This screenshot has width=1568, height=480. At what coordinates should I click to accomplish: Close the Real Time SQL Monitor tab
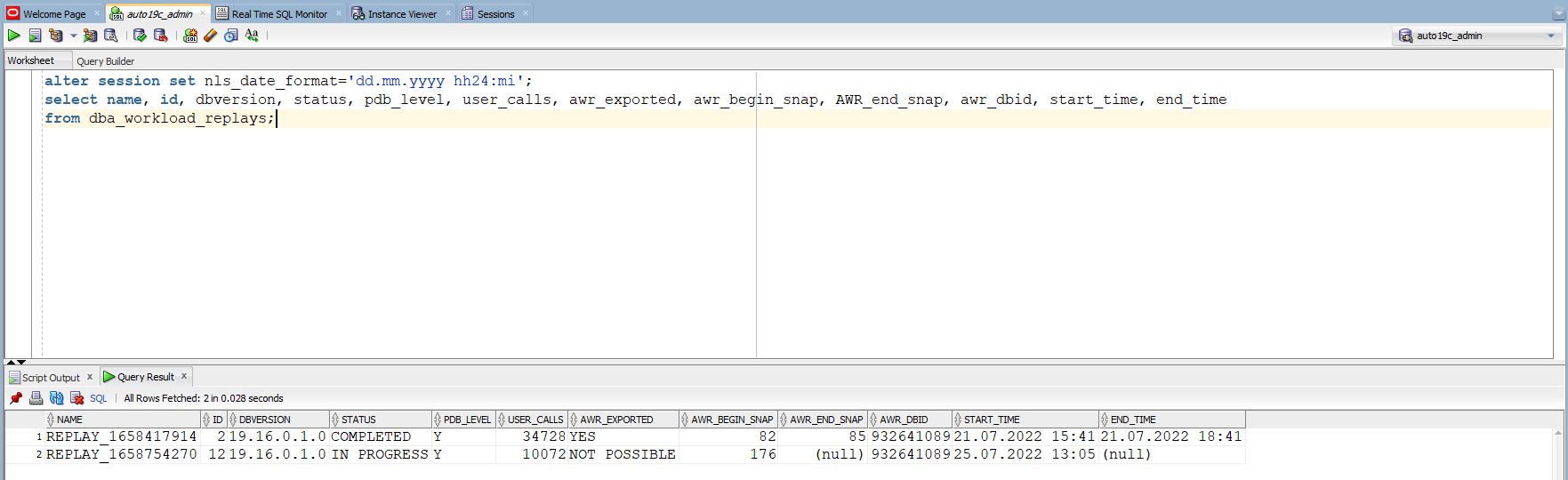pos(339,13)
